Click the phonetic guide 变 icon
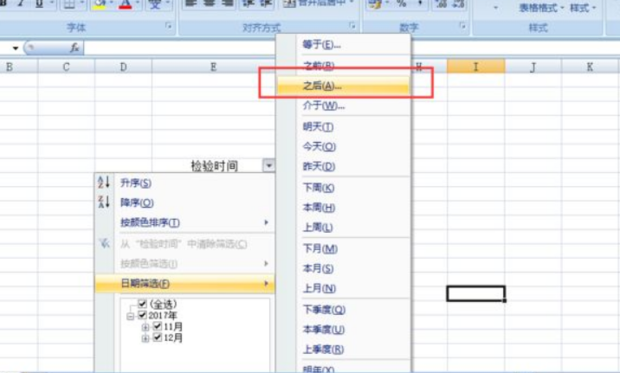This screenshot has height=373, width=620. pyautogui.click(x=155, y=4)
